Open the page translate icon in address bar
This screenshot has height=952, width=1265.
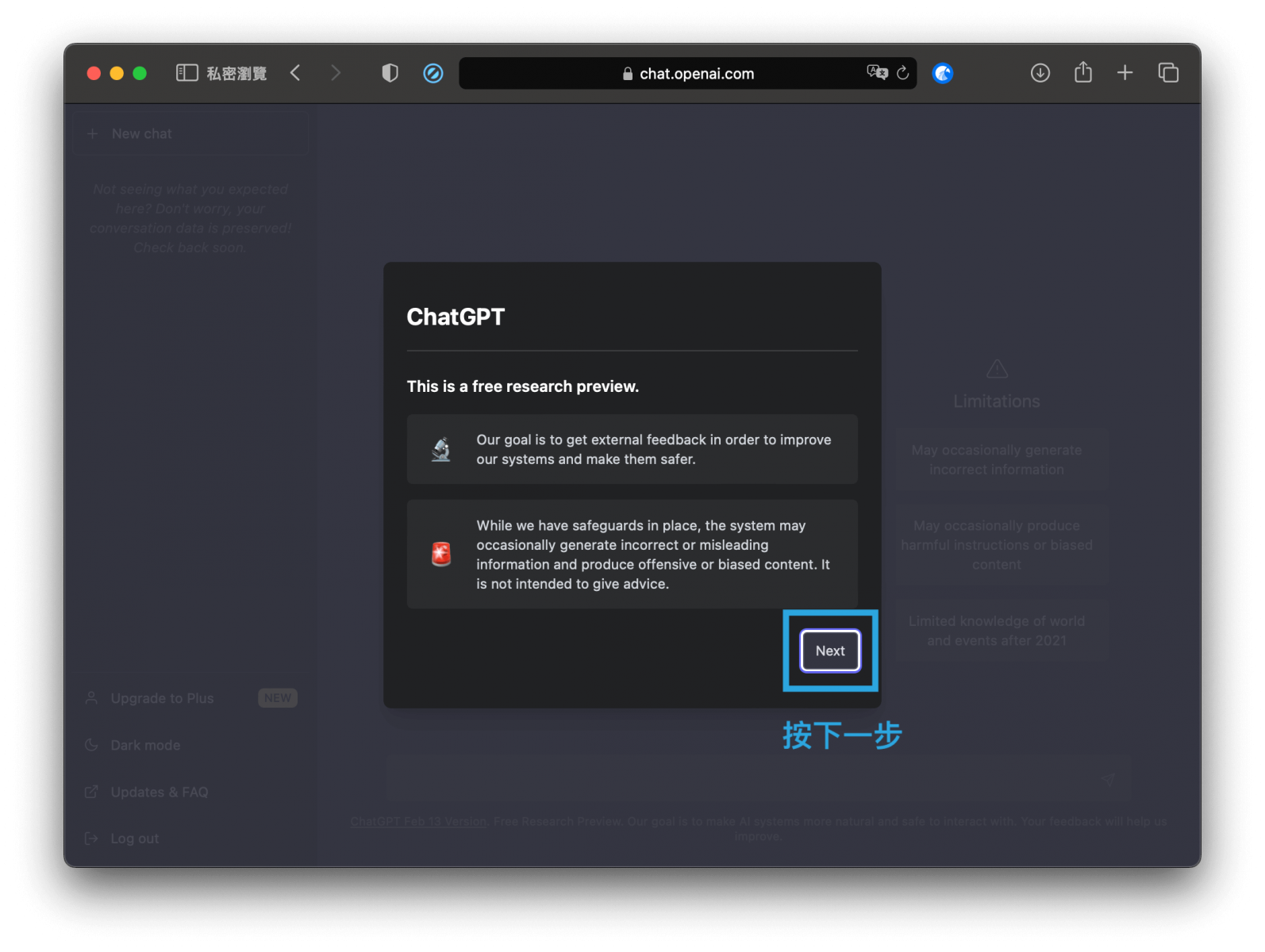click(x=877, y=72)
